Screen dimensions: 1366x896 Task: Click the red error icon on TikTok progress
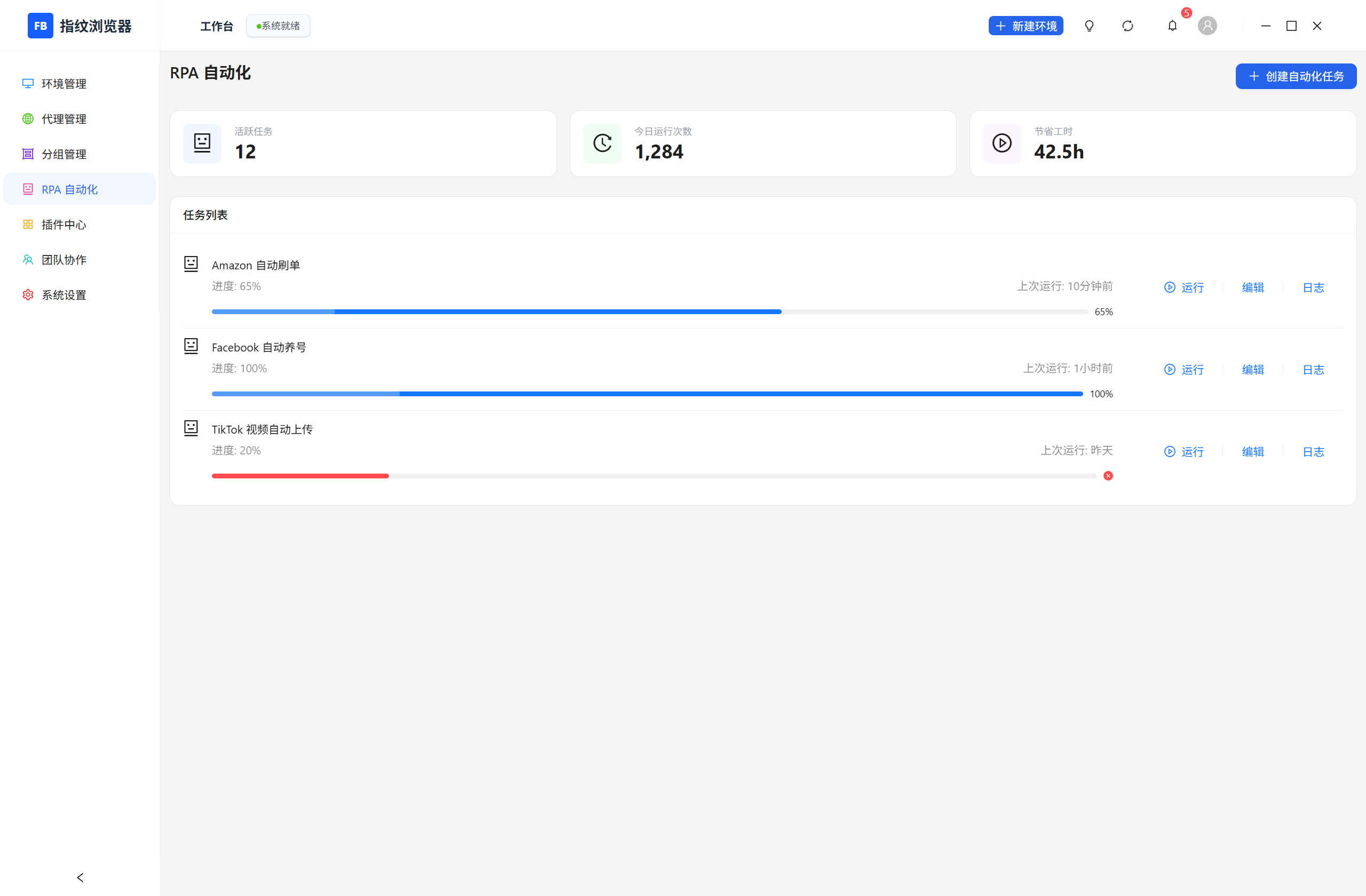tap(1108, 476)
